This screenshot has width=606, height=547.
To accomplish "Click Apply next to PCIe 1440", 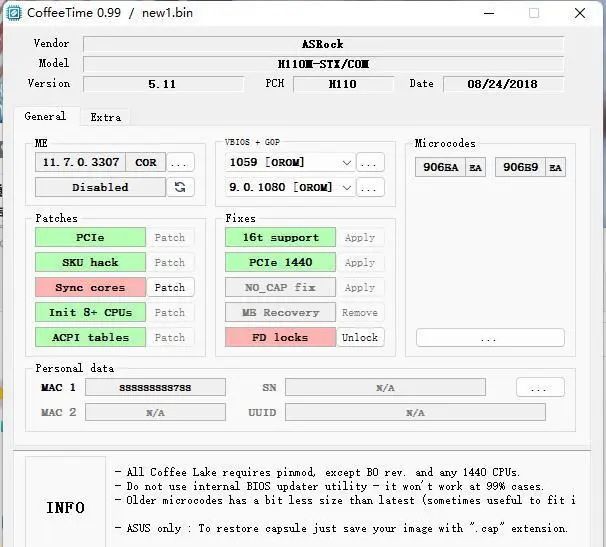I will click(x=360, y=262).
